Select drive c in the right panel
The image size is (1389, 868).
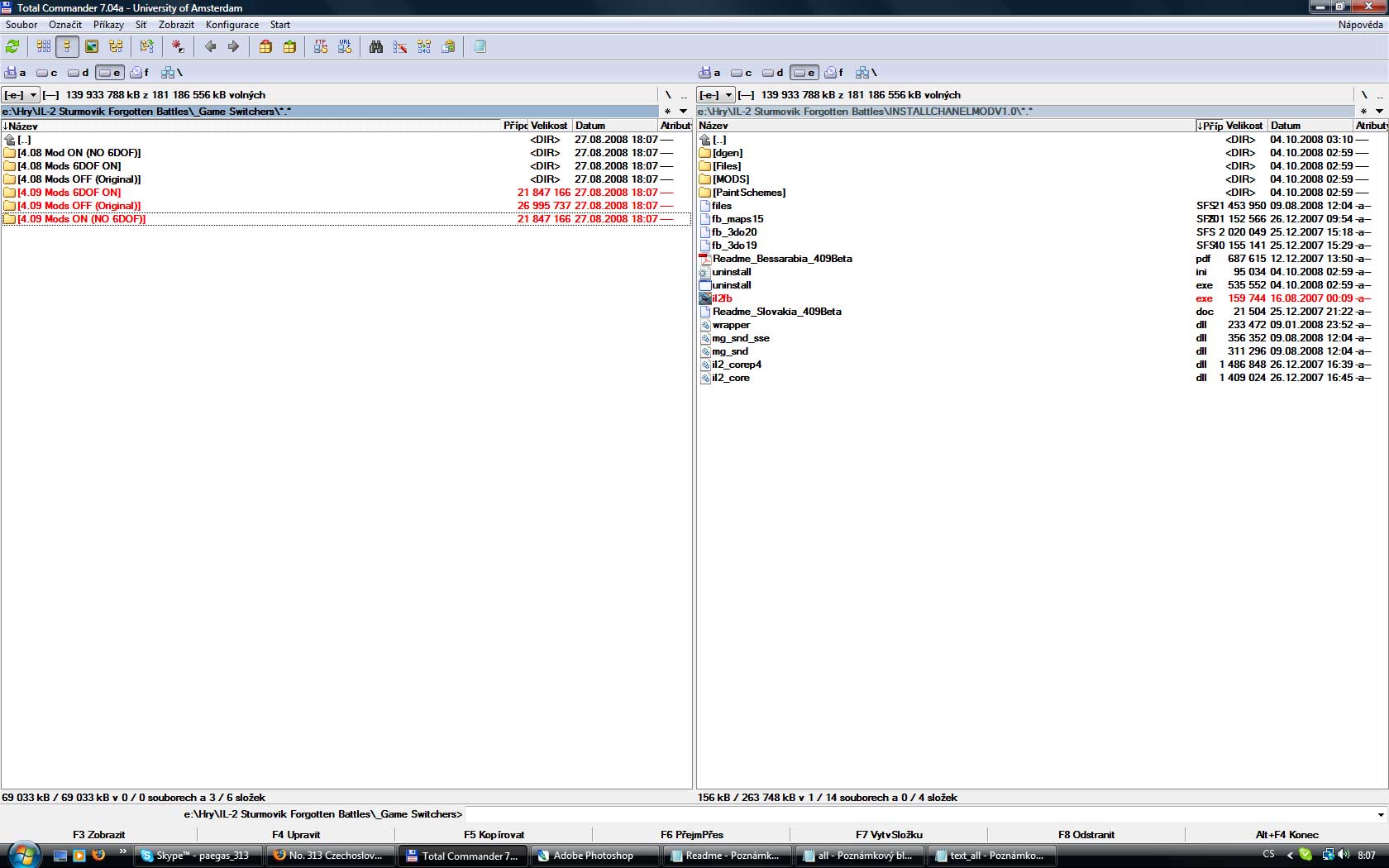742,73
